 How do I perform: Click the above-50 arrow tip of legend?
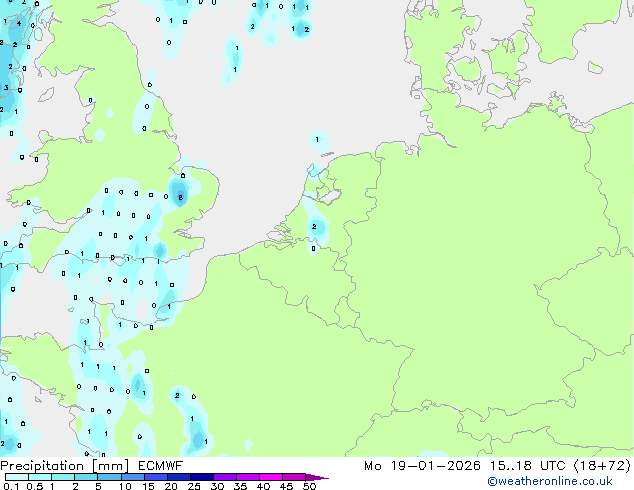click(317, 477)
